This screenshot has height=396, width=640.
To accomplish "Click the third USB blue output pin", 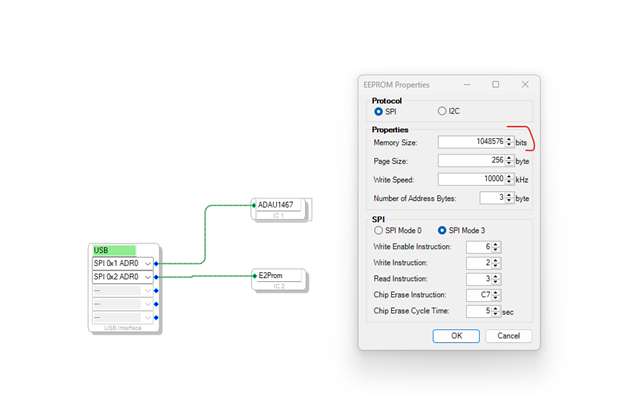I will (156, 291).
